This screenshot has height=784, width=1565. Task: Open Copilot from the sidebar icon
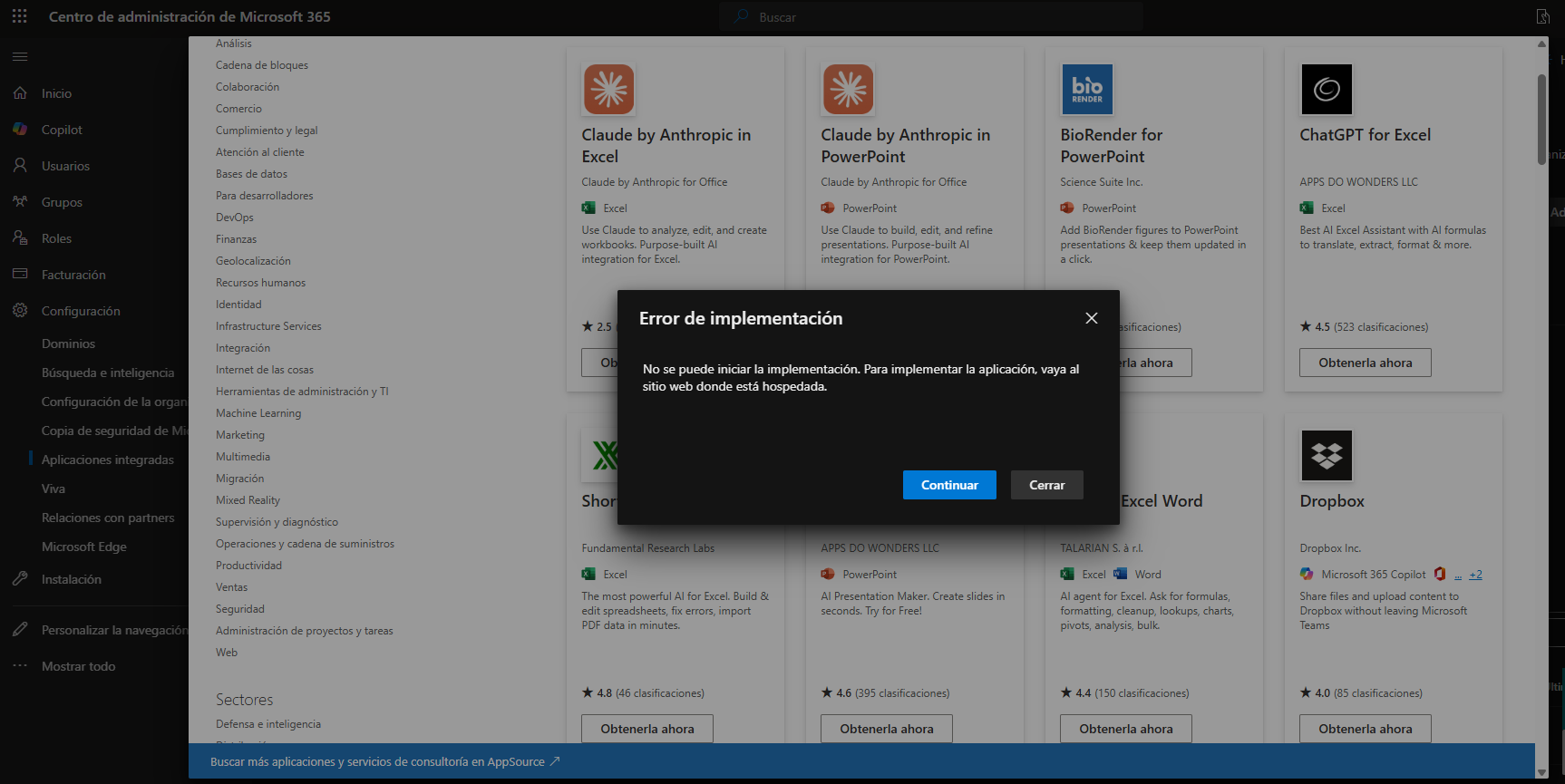click(20, 130)
